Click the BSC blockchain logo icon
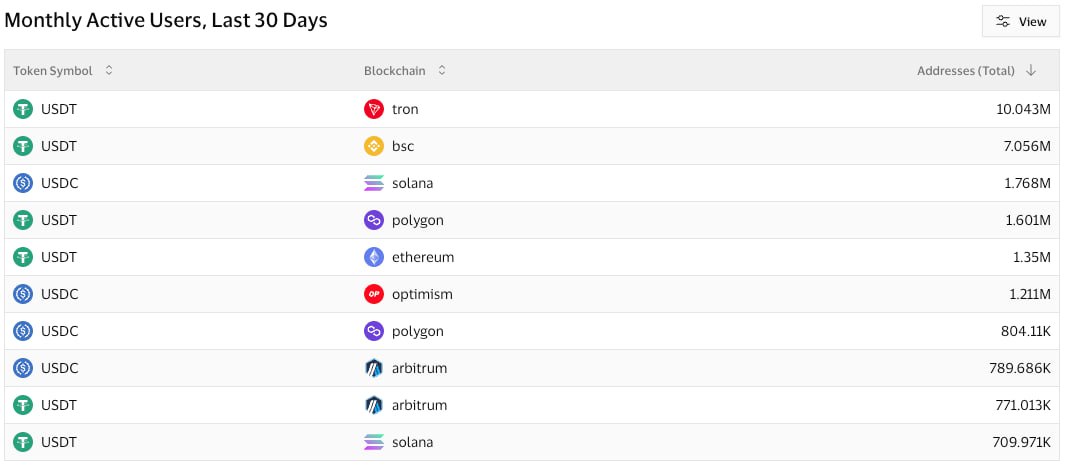The height and width of the screenshot is (469, 1065). click(x=374, y=146)
